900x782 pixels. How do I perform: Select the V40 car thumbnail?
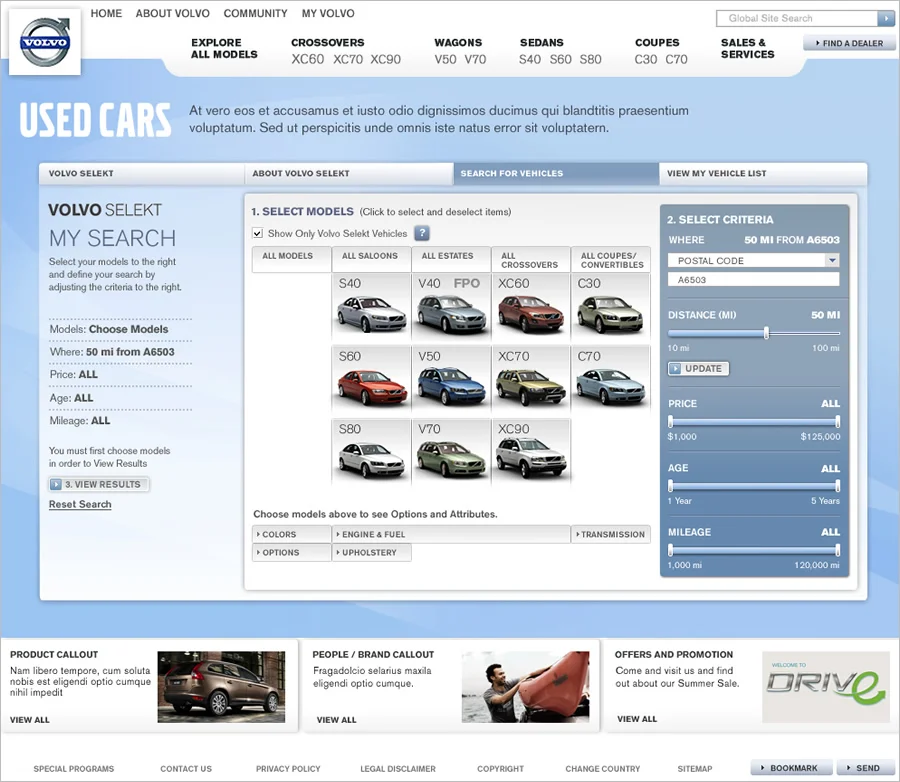pyautogui.click(x=451, y=306)
